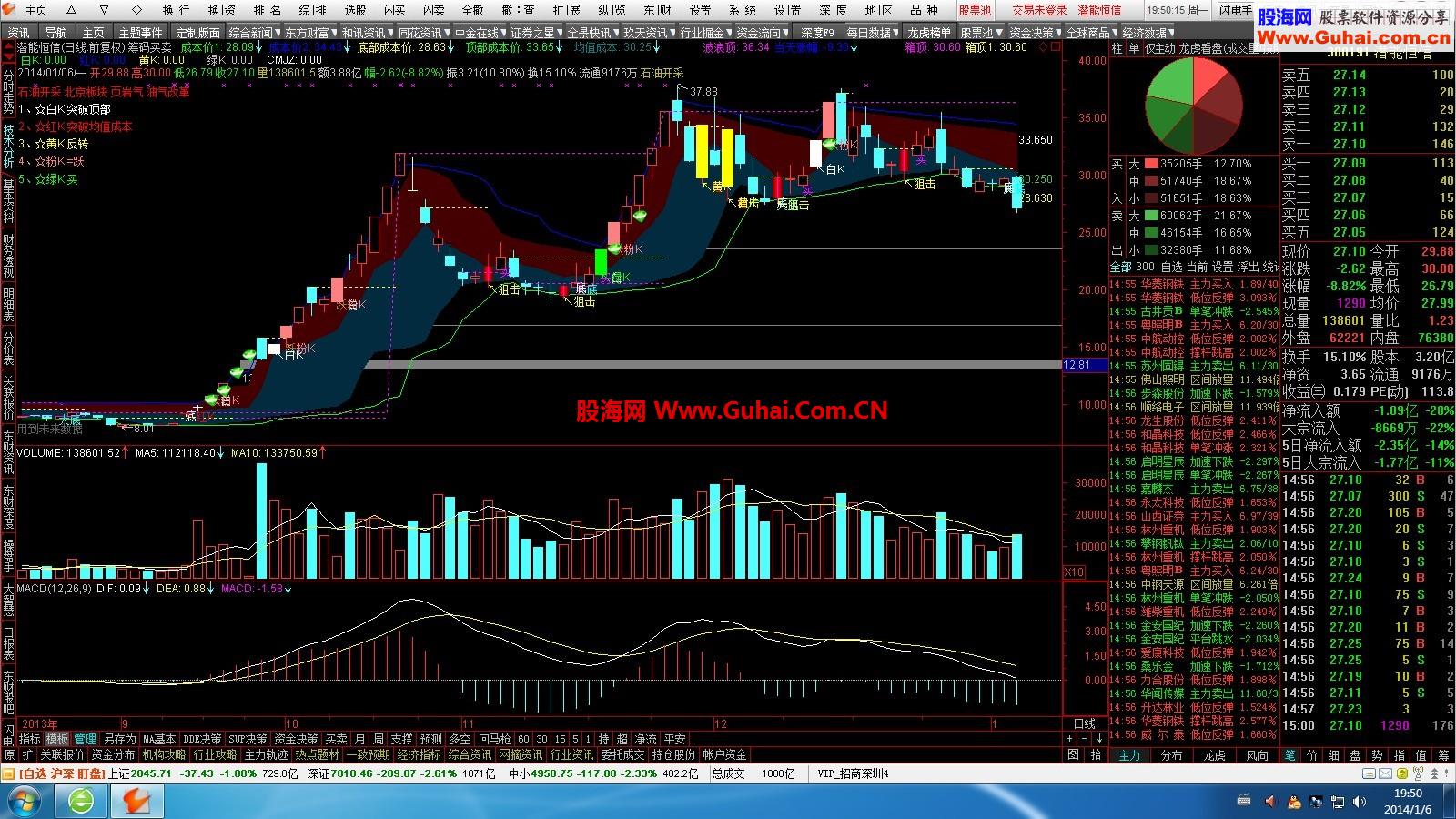Click the 资金分布 bottom tab
Image resolution: width=1456 pixels, height=819 pixels.
click(113, 754)
